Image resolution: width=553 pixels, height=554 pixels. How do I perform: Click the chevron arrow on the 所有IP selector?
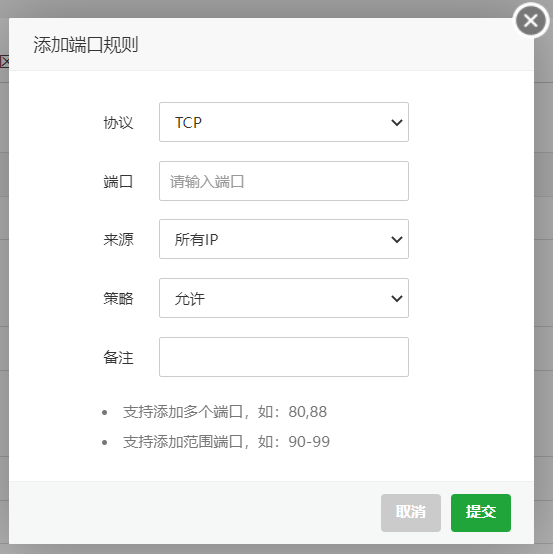[x=397, y=240]
